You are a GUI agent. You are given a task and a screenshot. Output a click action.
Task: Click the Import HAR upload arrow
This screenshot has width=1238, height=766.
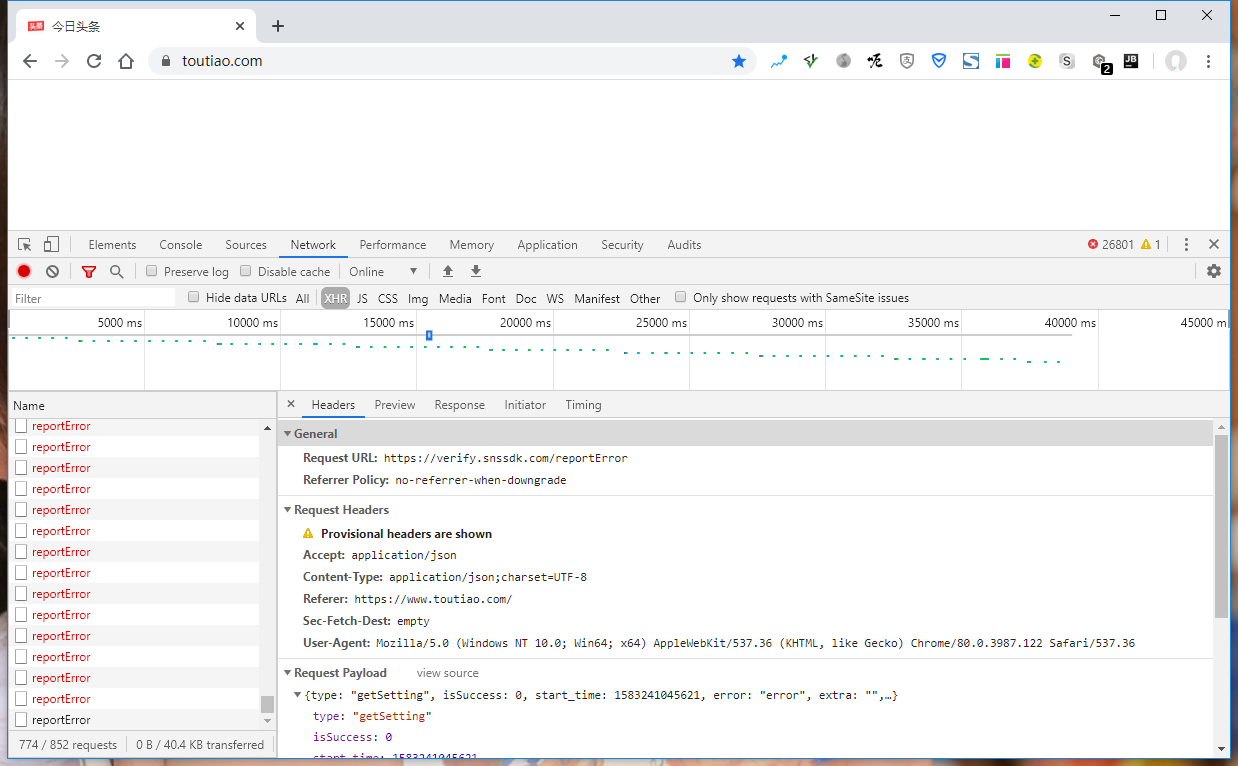(x=448, y=271)
